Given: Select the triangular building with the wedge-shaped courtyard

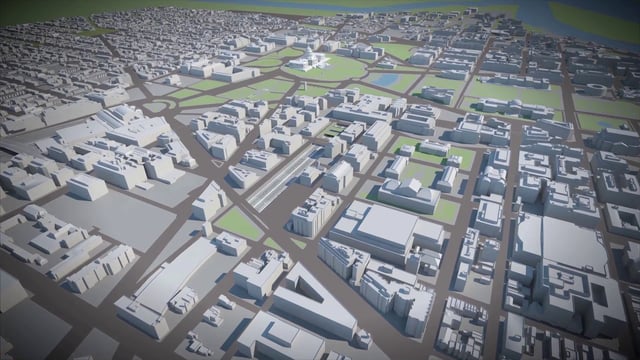Looking at the screenshot, I should click(x=313, y=301).
